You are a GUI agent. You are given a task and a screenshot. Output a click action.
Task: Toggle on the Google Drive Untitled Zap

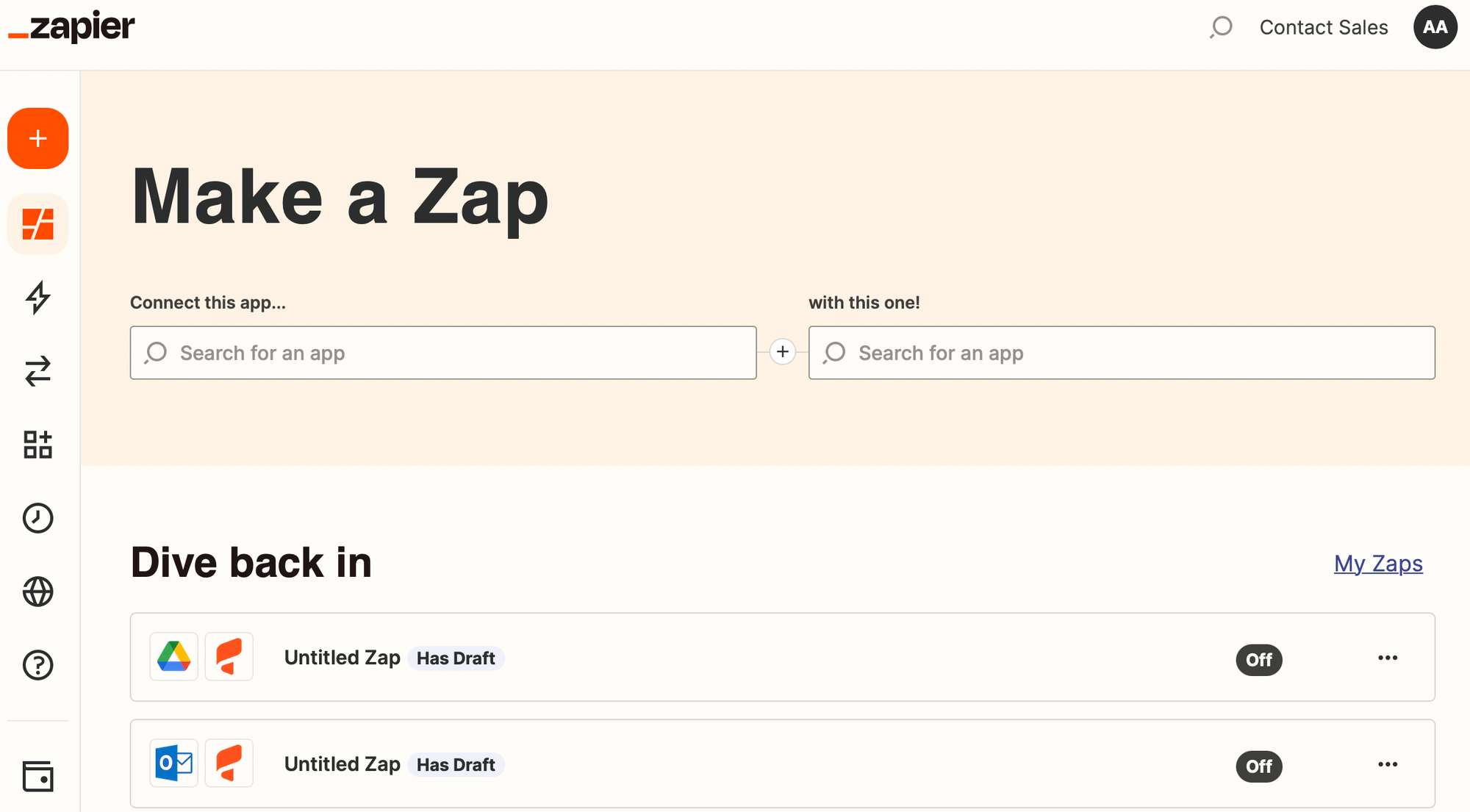tap(1259, 659)
